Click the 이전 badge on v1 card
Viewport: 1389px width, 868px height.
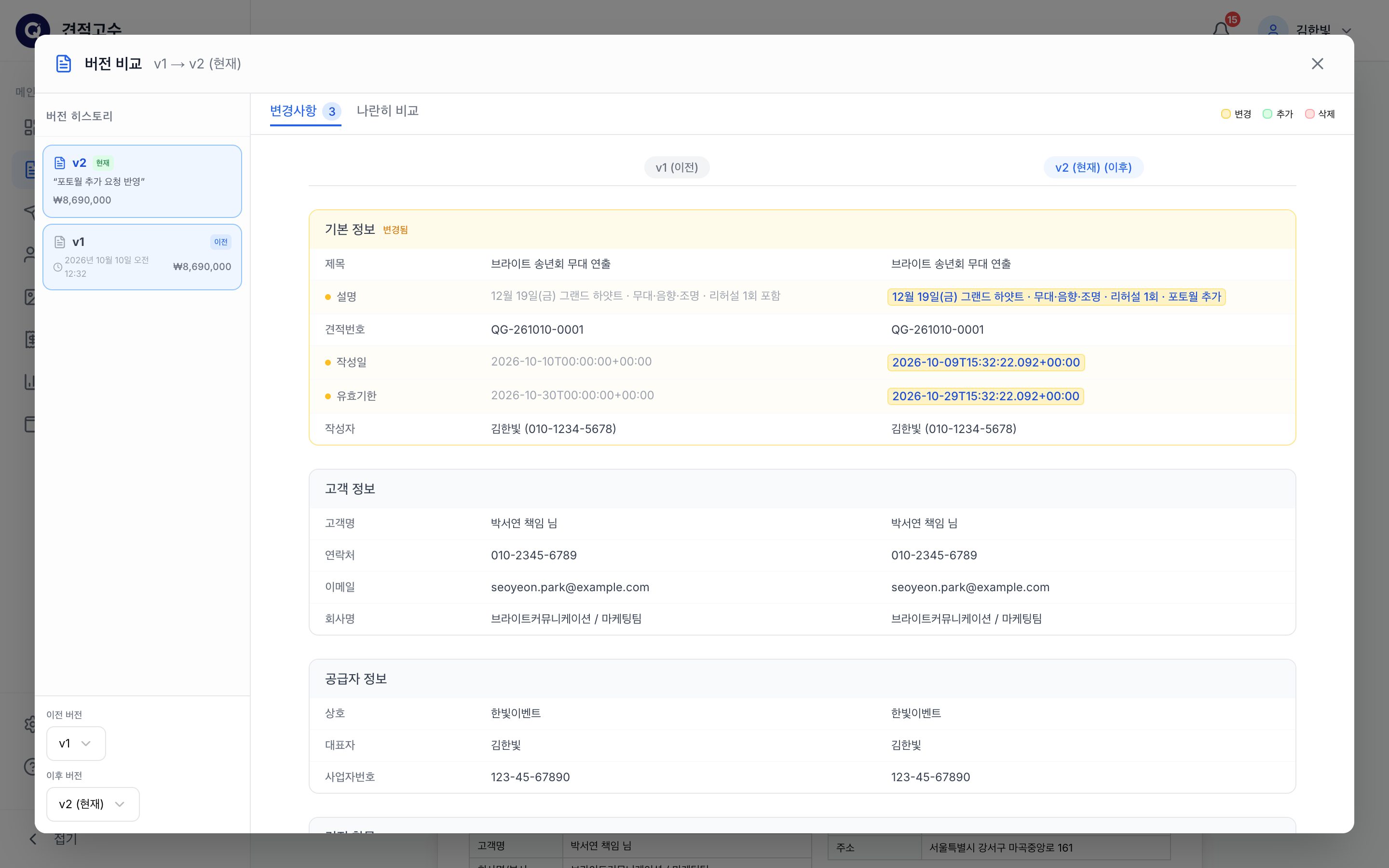(x=221, y=242)
